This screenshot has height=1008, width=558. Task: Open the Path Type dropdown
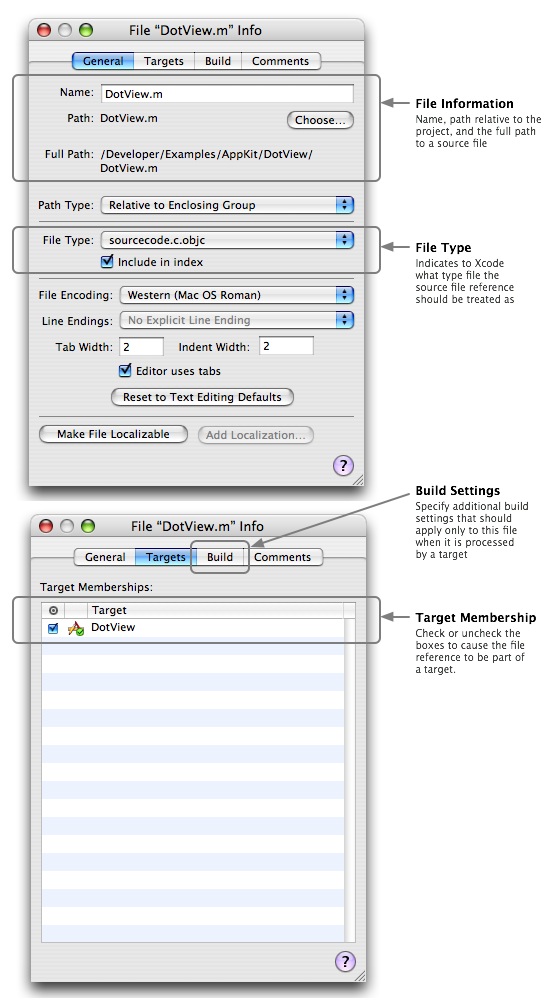coord(228,205)
